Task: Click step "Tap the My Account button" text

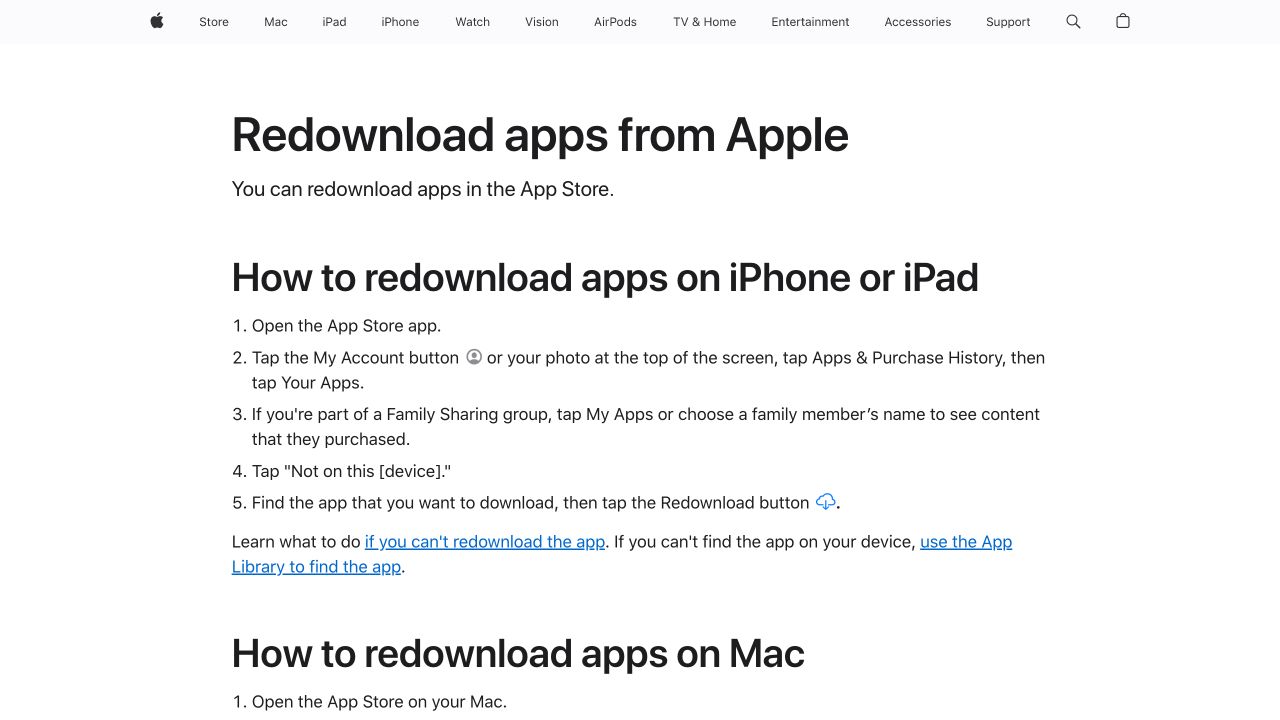Action: [x=355, y=358]
